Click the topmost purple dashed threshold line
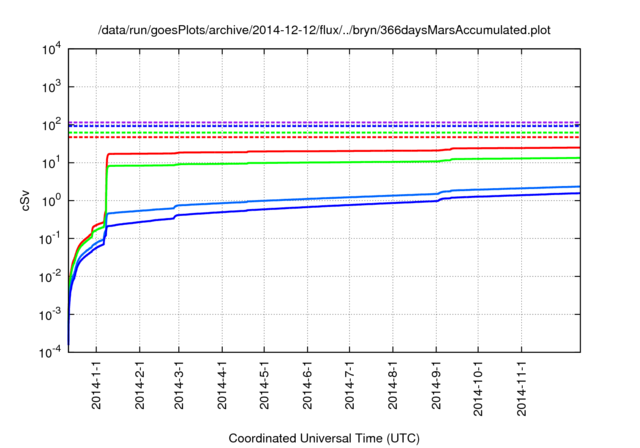 pyautogui.click(x=350, y=122)
